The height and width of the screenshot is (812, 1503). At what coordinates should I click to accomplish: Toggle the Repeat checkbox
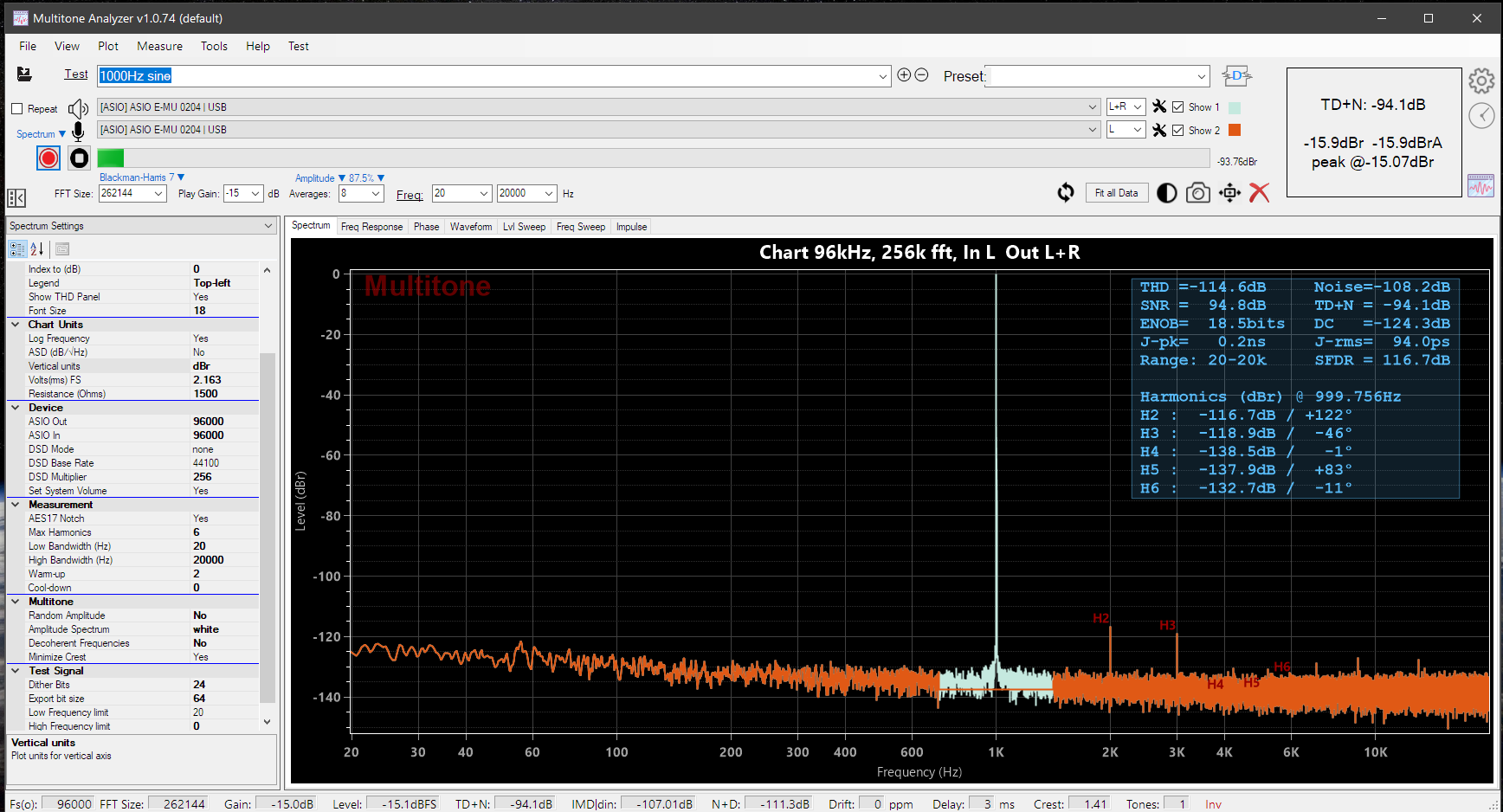(16, 108)
